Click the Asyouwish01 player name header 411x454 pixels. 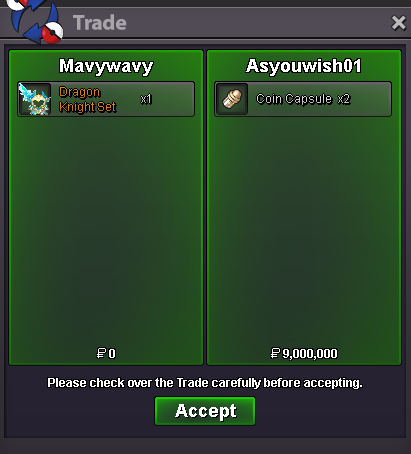point(304,66)
